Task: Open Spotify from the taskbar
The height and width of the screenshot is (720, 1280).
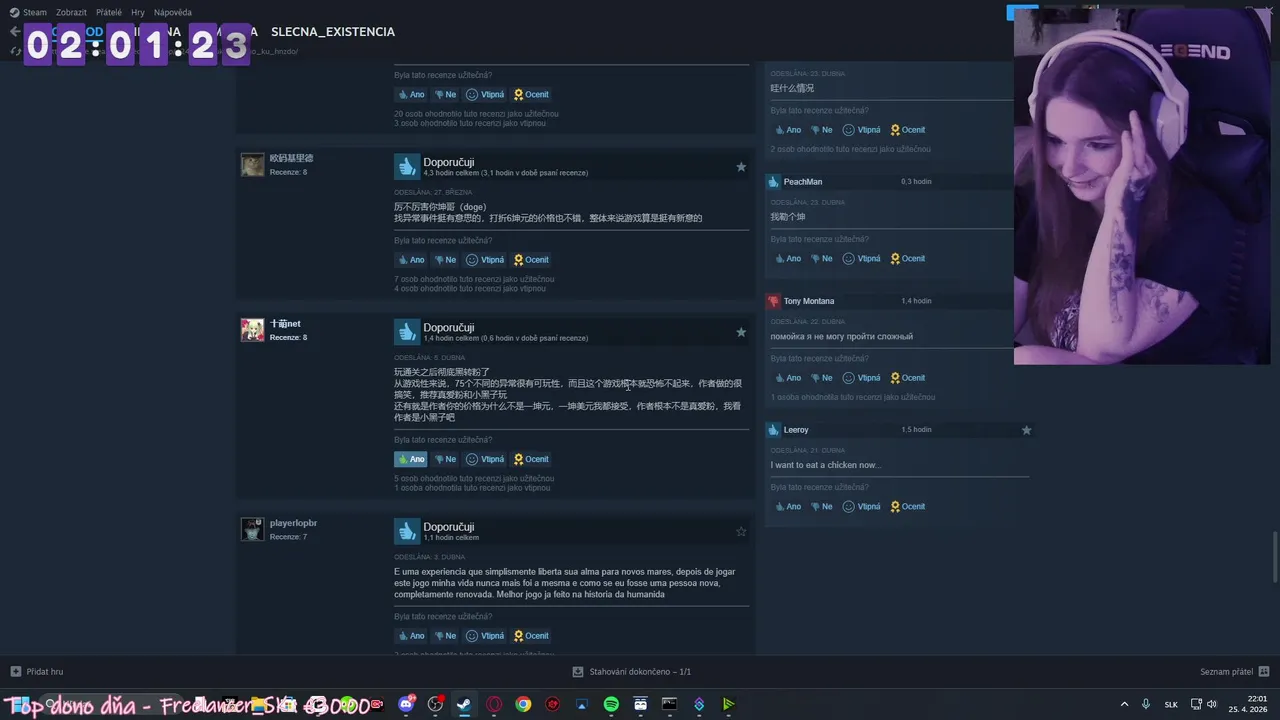Action: click(611, 704)
